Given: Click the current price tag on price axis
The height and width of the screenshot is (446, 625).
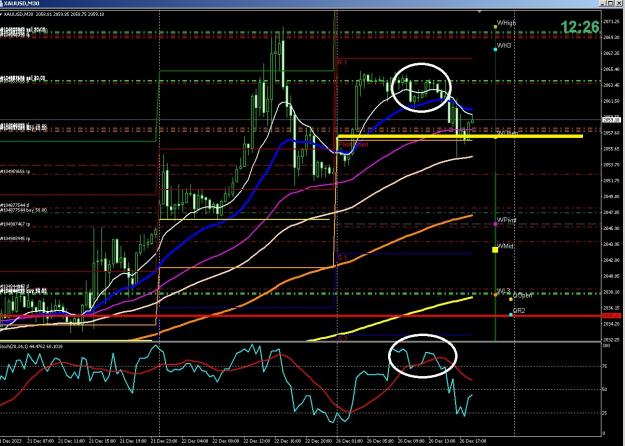Looking at the screenshot, I should pyautogui.click(x=611, y=120).
